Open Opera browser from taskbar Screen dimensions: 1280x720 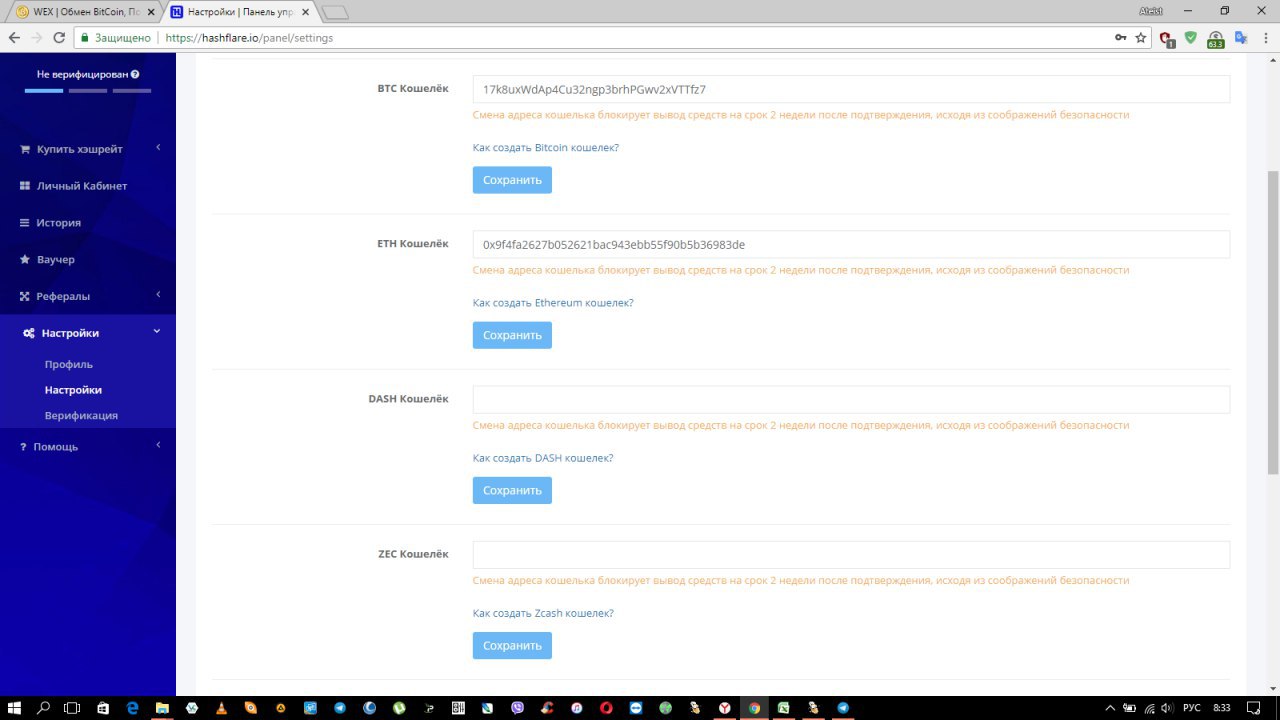tap(606, 707)
